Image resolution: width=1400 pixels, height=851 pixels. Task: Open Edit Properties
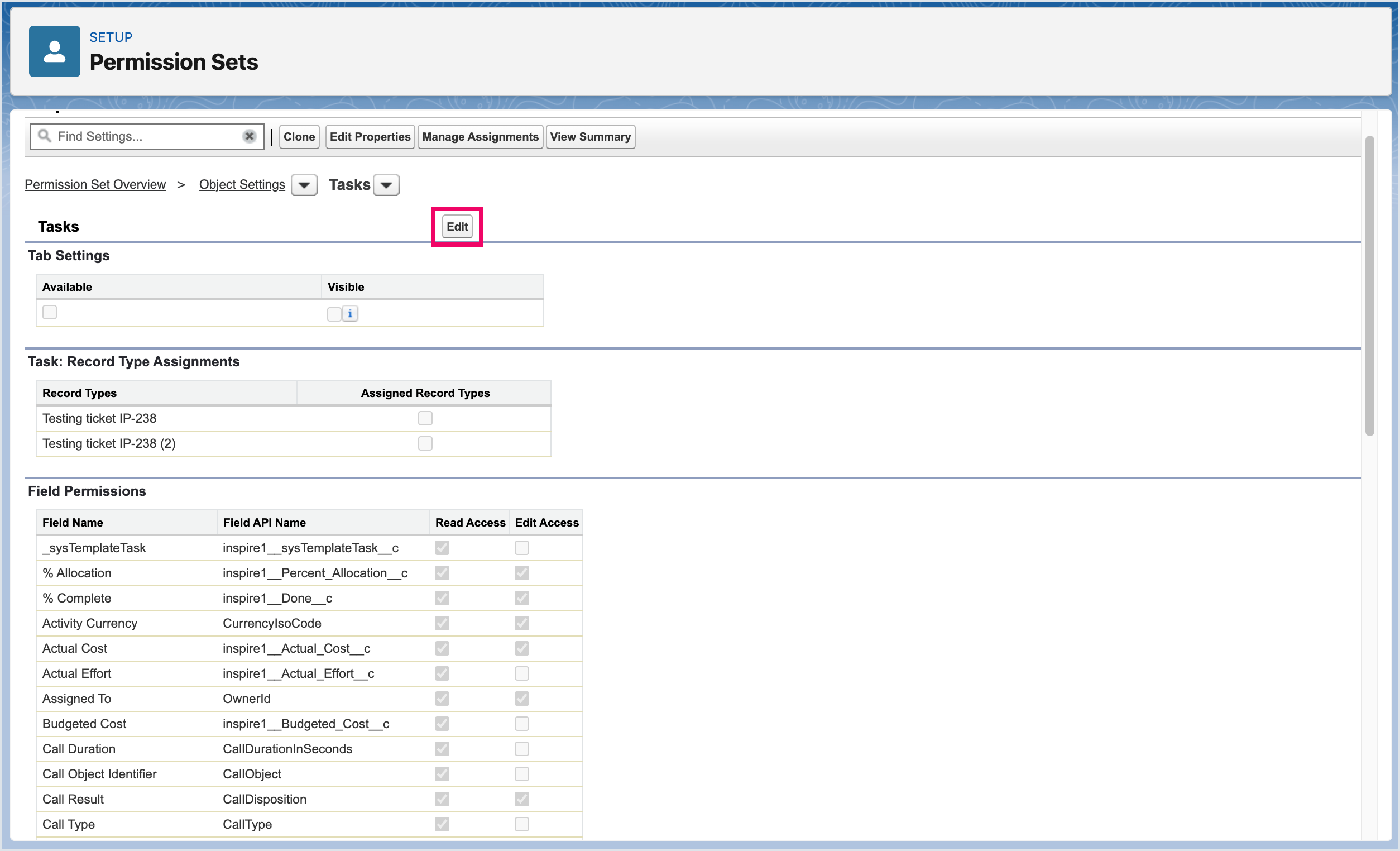[370, 137]
